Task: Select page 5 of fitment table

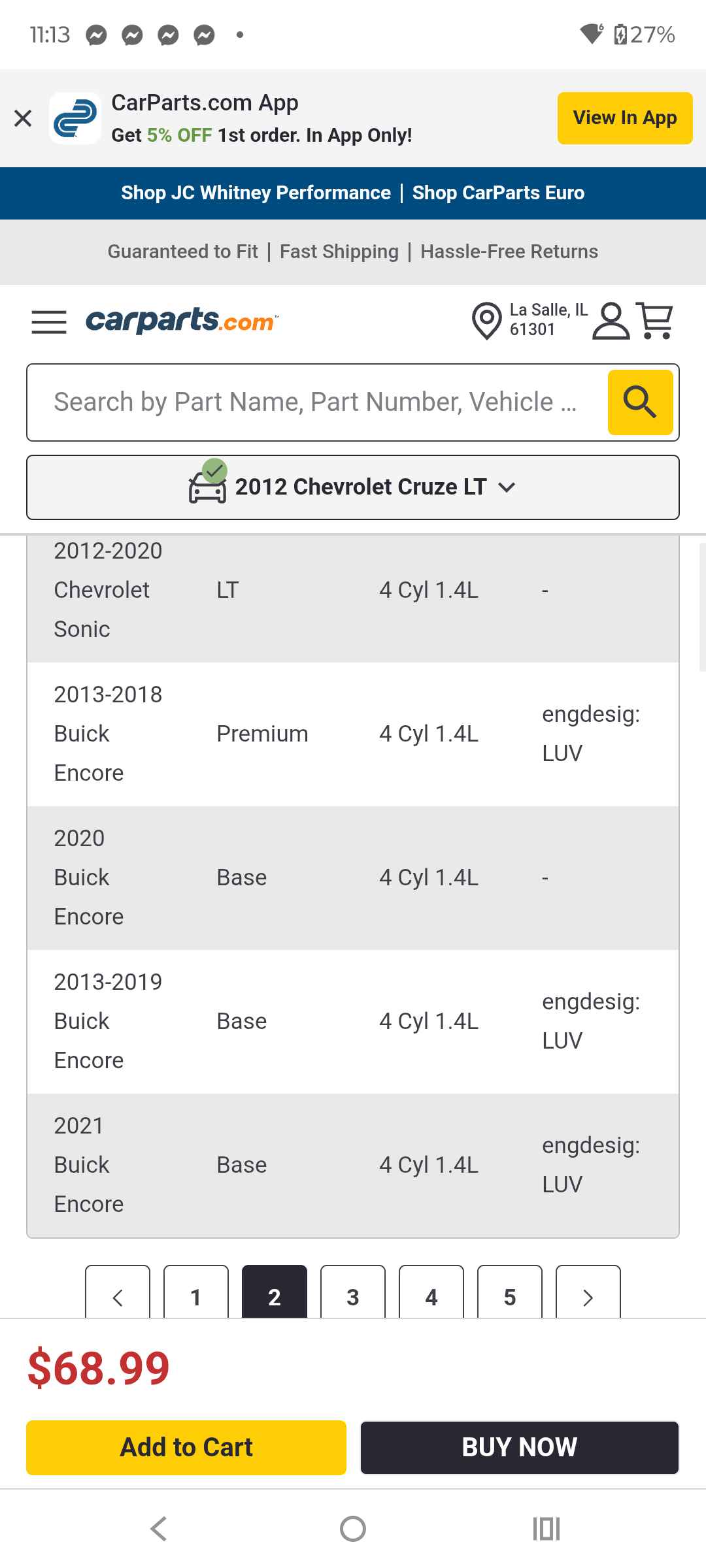Action: (510, 1292)
